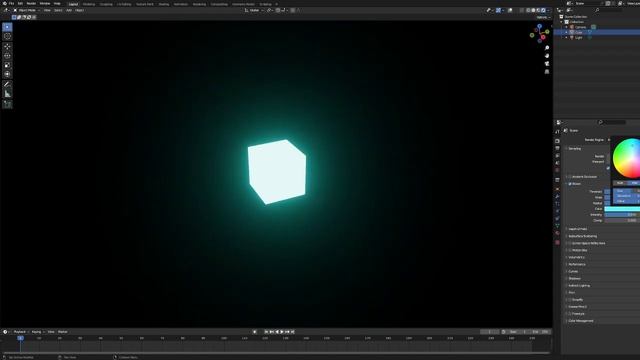
Task: Select the Move tool
Action: click(7, 47)
